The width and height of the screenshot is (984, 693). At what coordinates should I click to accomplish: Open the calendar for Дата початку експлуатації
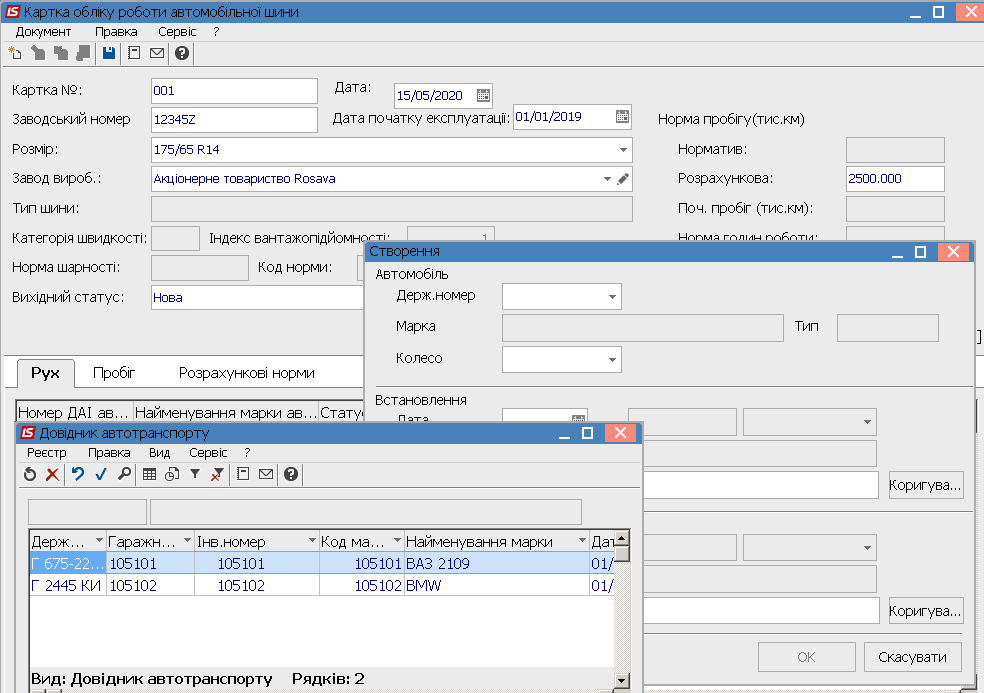tap(622, 116)
